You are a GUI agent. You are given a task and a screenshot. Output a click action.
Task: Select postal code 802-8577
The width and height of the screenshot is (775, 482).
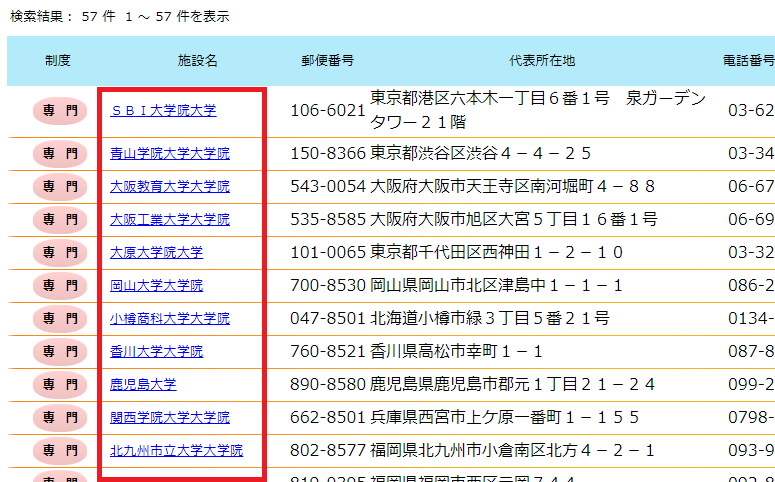328,450
